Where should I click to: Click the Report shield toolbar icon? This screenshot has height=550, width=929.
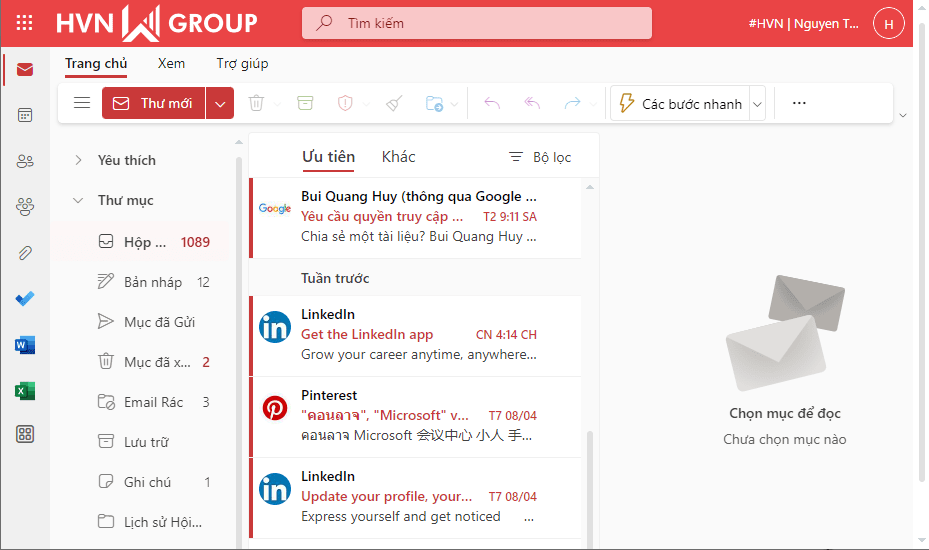coord(345,103)
